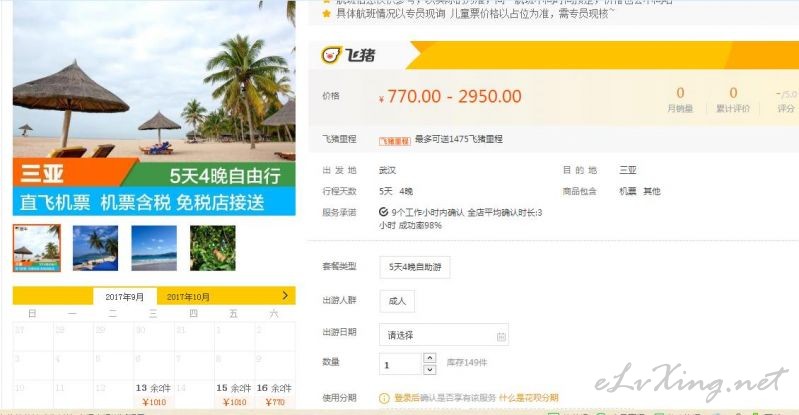Click the info icon beside installment text
The width and height of the screenshot is (799, 415).
click(384, 398)
